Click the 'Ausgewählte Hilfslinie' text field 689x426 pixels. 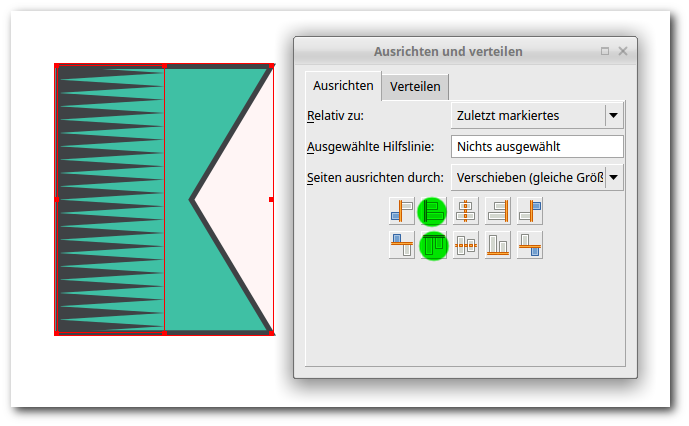coord(537,147)
